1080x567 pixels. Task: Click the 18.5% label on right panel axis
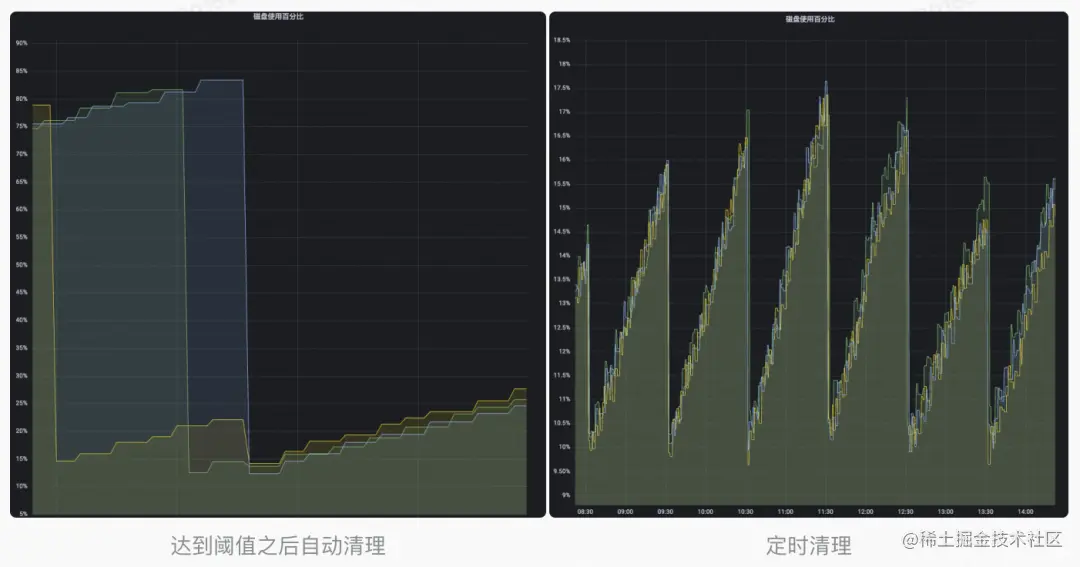click(561, 41)
